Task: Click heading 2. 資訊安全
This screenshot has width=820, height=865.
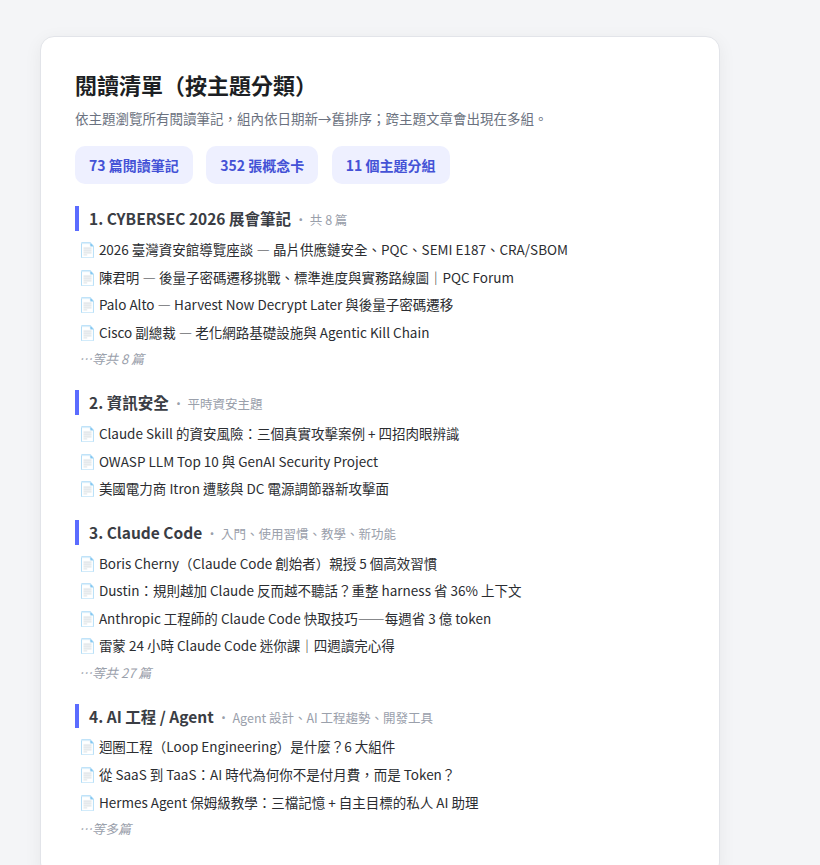Action: click(129, 403)
